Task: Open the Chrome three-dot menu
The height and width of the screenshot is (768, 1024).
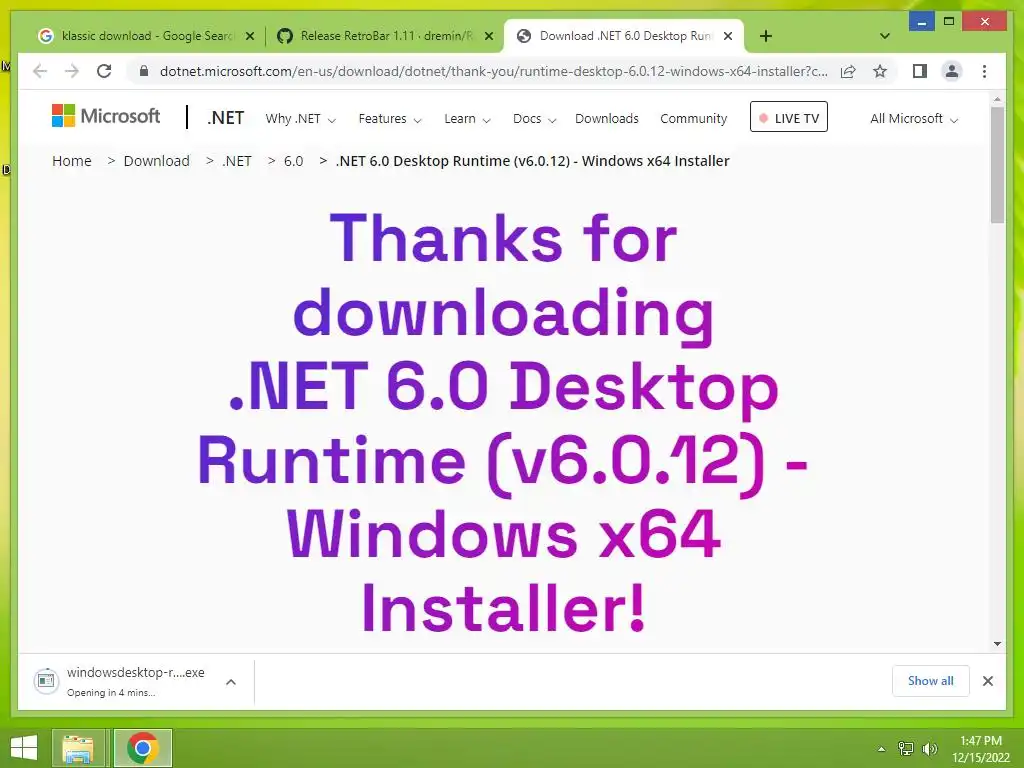Action: coord(984,71)
